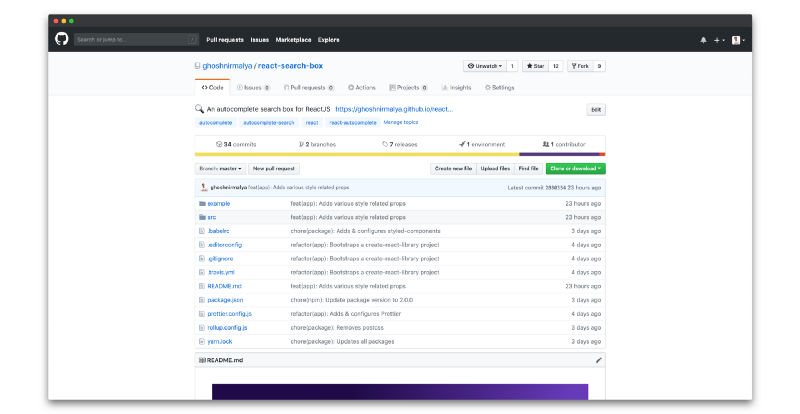Click the commit author avatar
This screenshot has height=414, width=800.
click(203, 187)
